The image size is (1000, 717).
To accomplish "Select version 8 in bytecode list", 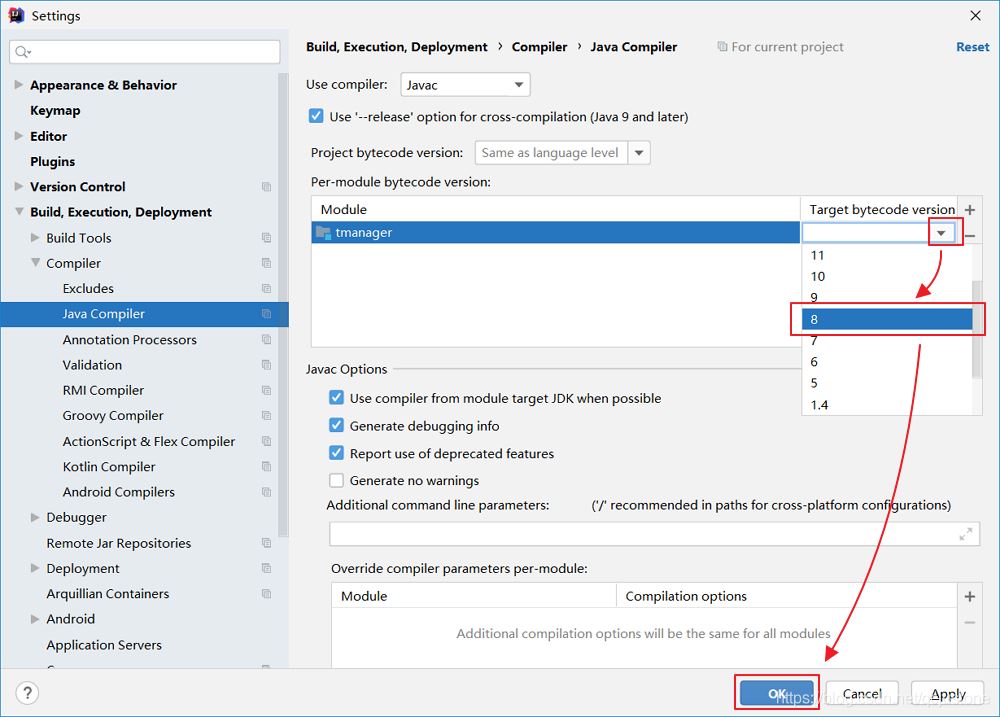I will click(x=886, y=320).
